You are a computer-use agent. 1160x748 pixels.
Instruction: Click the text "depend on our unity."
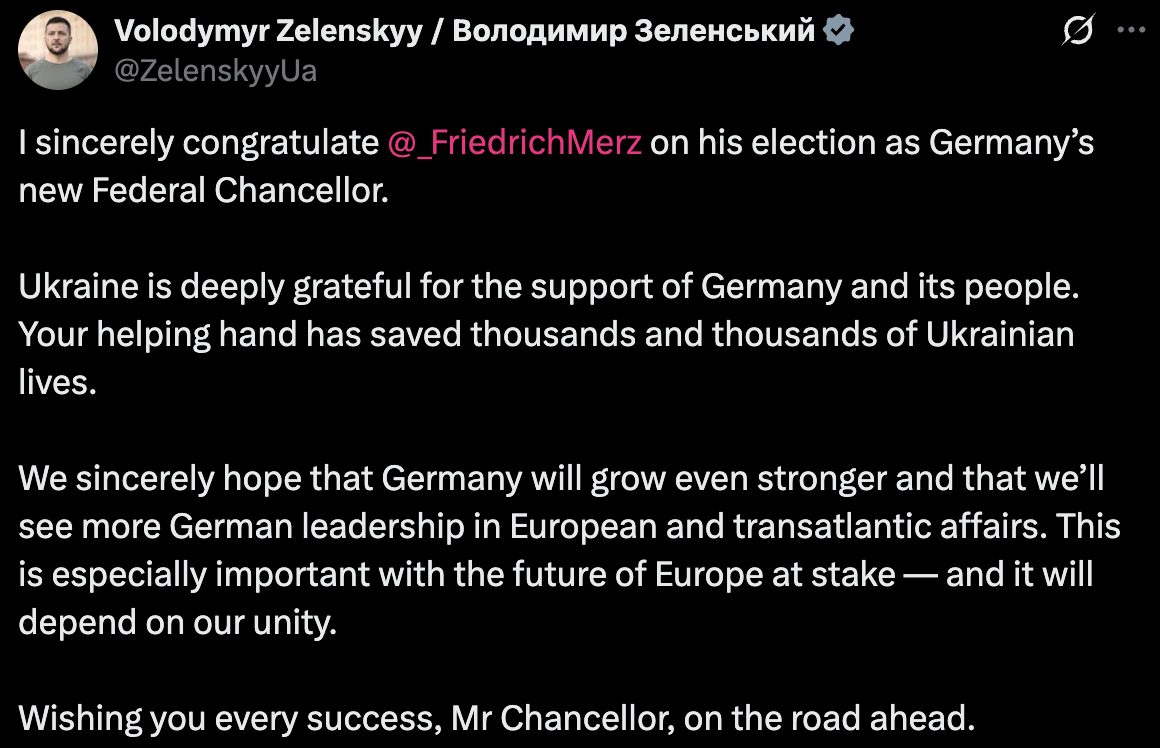(177, 621)
